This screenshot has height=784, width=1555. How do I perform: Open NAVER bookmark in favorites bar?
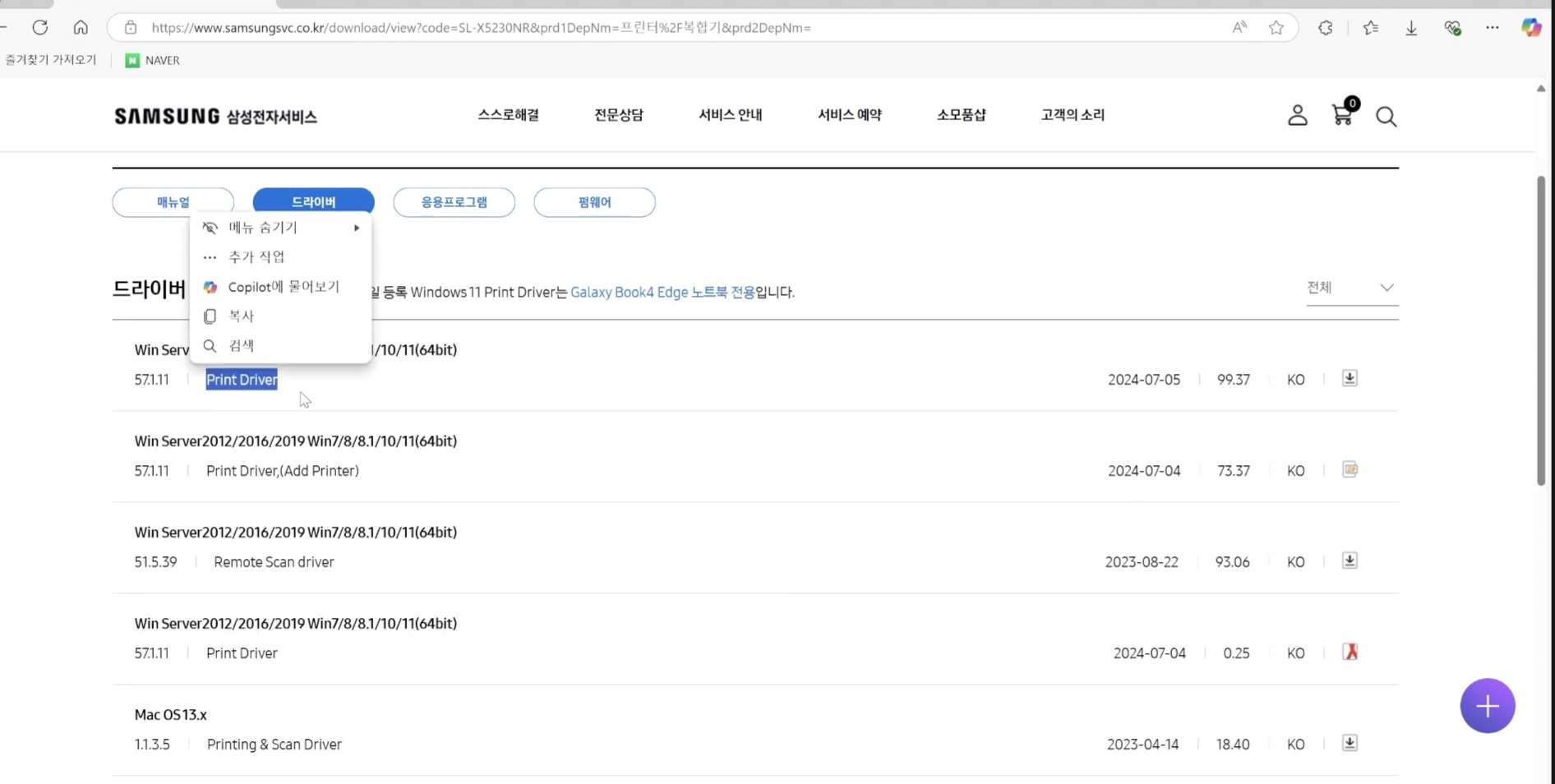pyautogui.click(x=153, y=60)
